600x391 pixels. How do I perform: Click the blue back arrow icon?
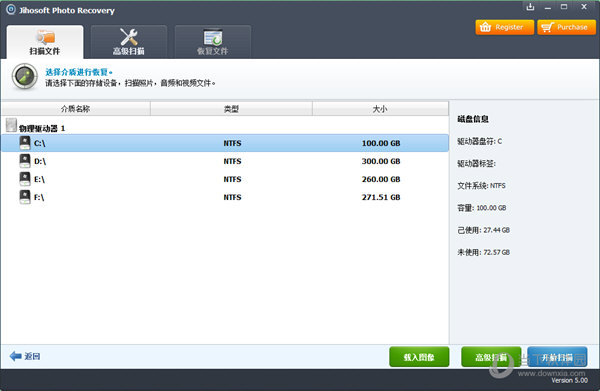[x=15, y=356]
